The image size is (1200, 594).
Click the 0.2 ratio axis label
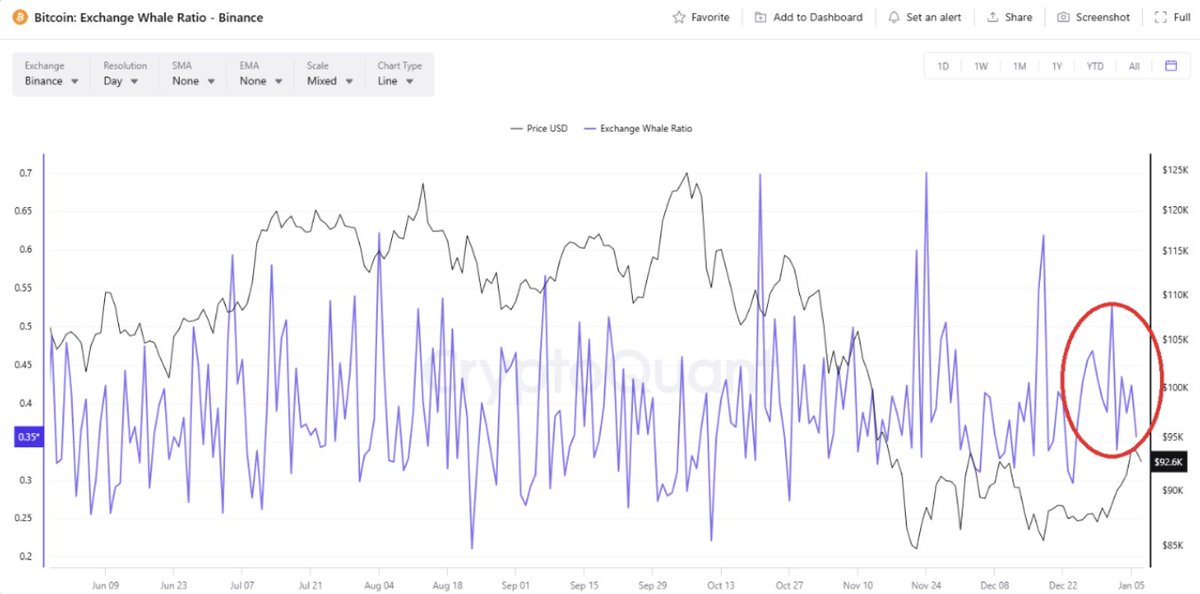(x=24, y=557)
